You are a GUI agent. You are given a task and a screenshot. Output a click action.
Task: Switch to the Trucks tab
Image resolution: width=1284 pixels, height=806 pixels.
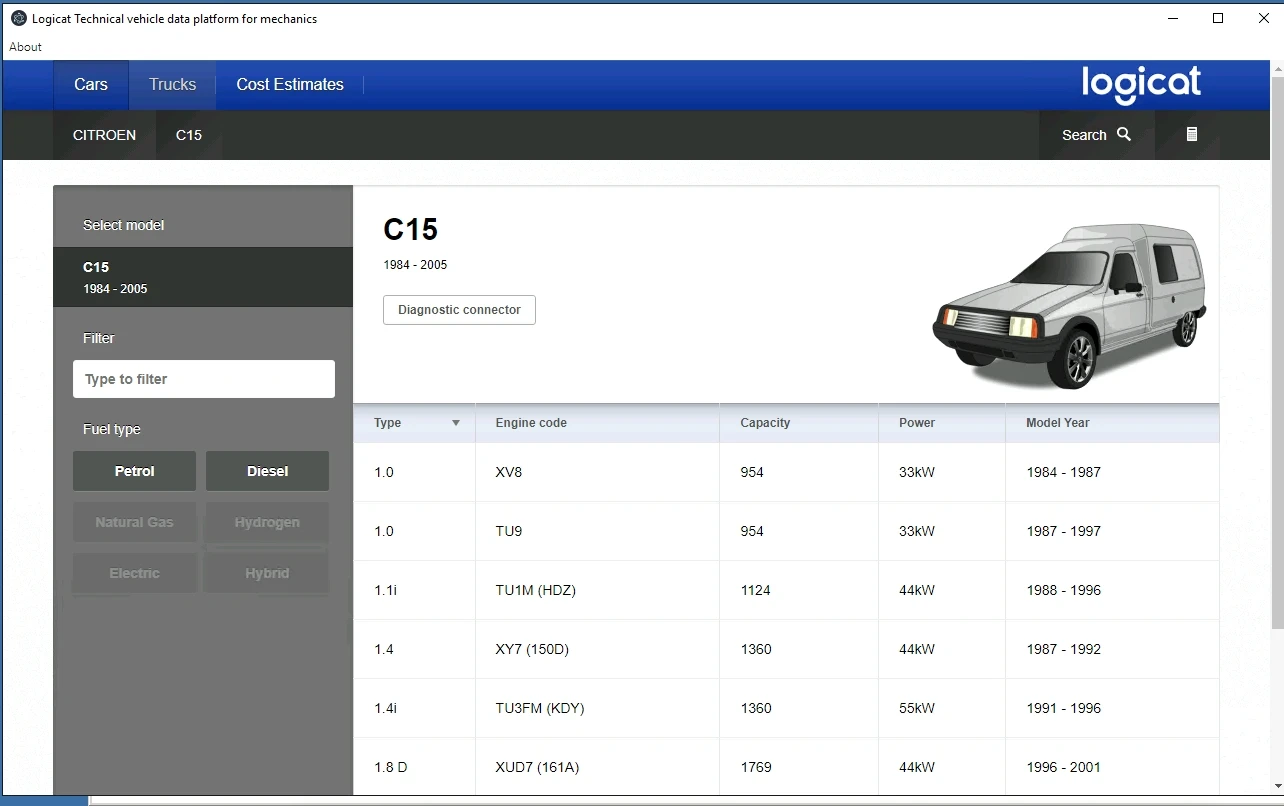point(172,85)
